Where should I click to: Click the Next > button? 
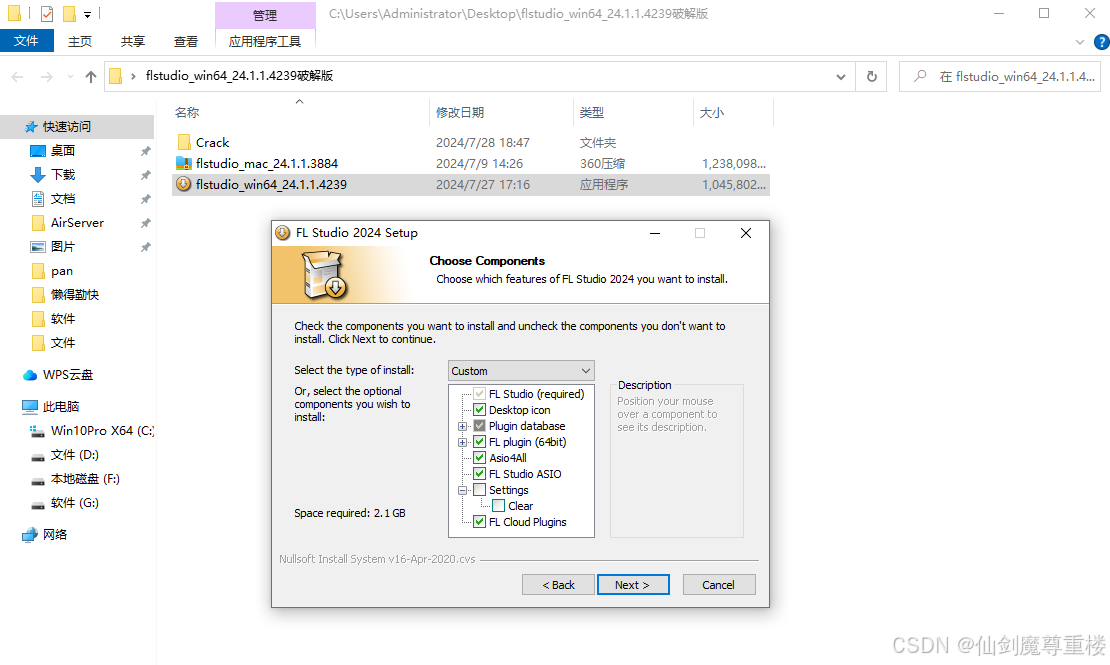point(633,585)
